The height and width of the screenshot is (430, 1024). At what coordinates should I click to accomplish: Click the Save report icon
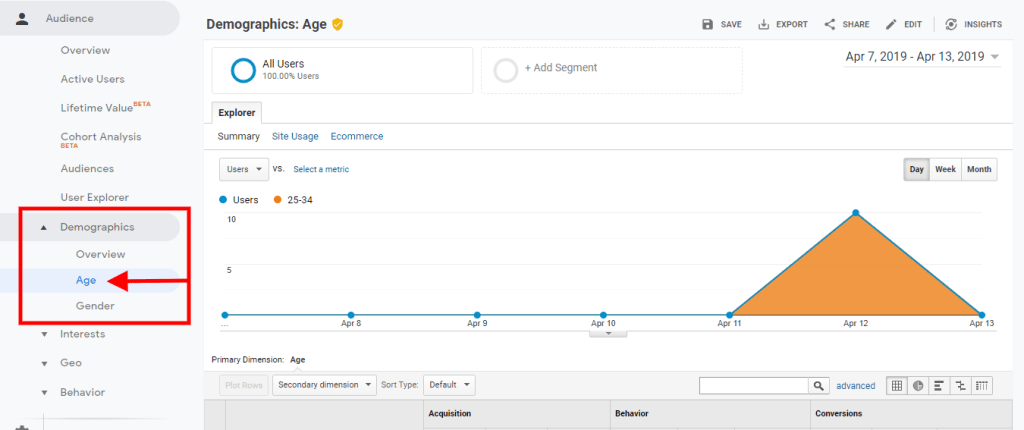[708, 24]
